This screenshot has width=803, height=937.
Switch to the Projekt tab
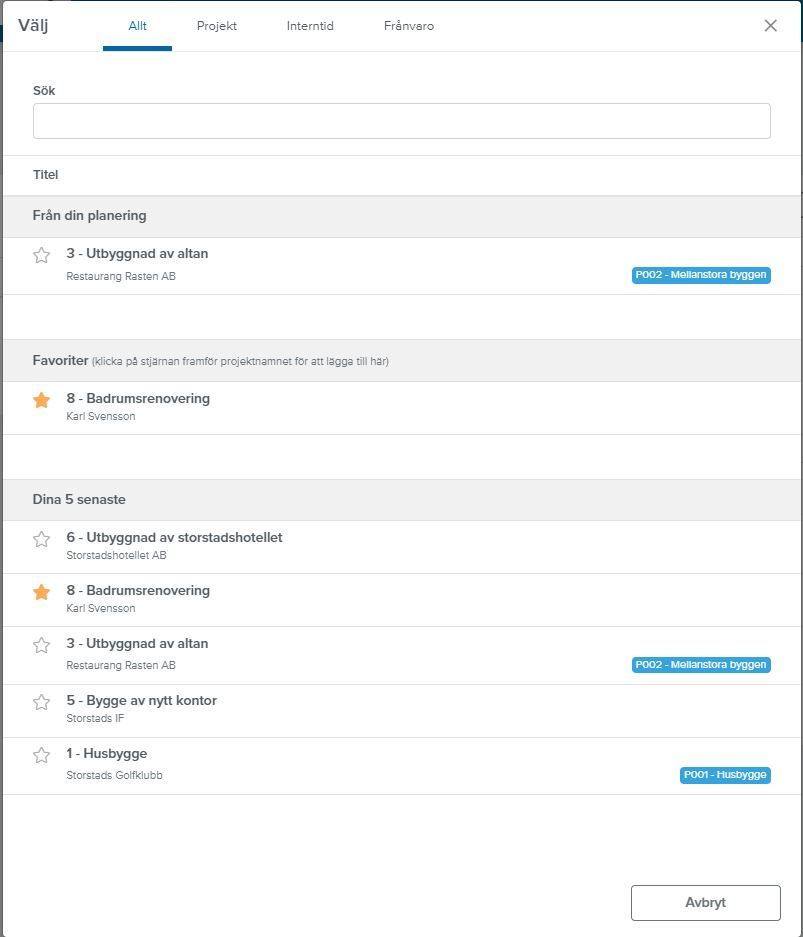tap(217, 26)
